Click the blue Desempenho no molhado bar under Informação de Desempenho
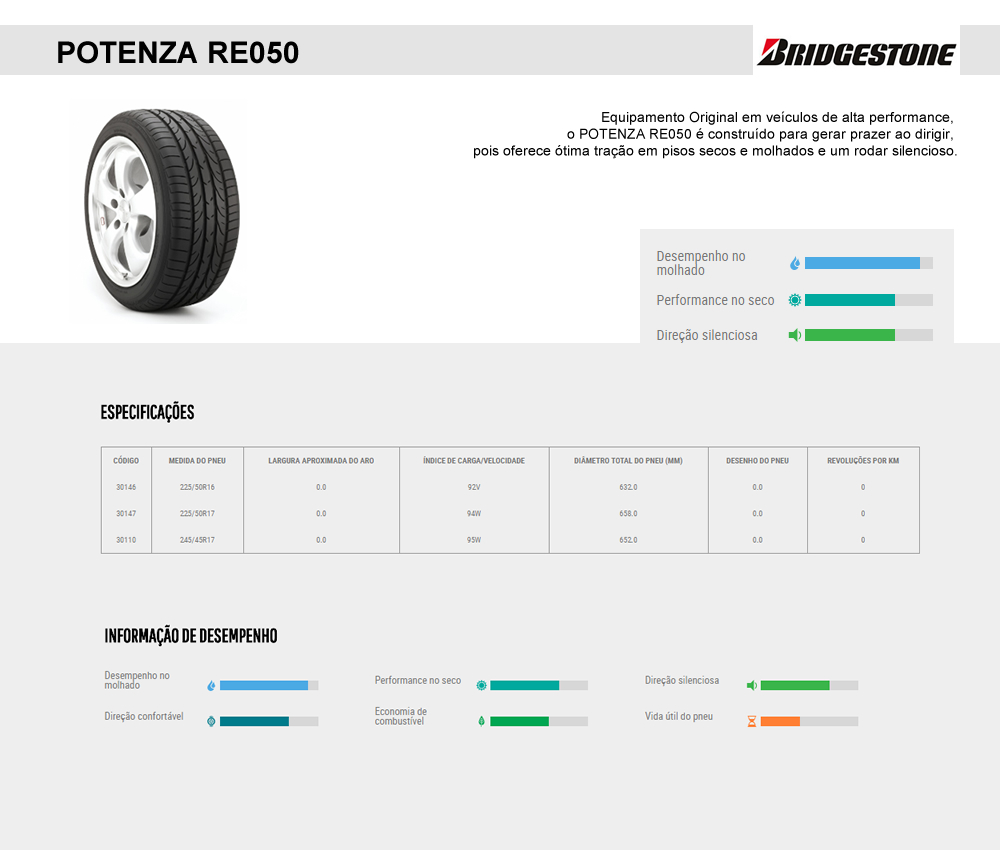1000x850 pixels. pos(269,685)
